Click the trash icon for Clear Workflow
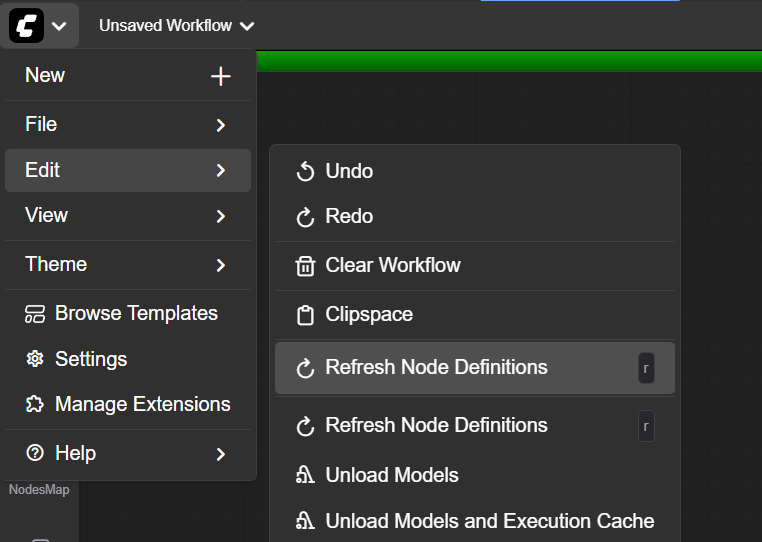This screenshot has width=762, height=542. tap(306, 266)
